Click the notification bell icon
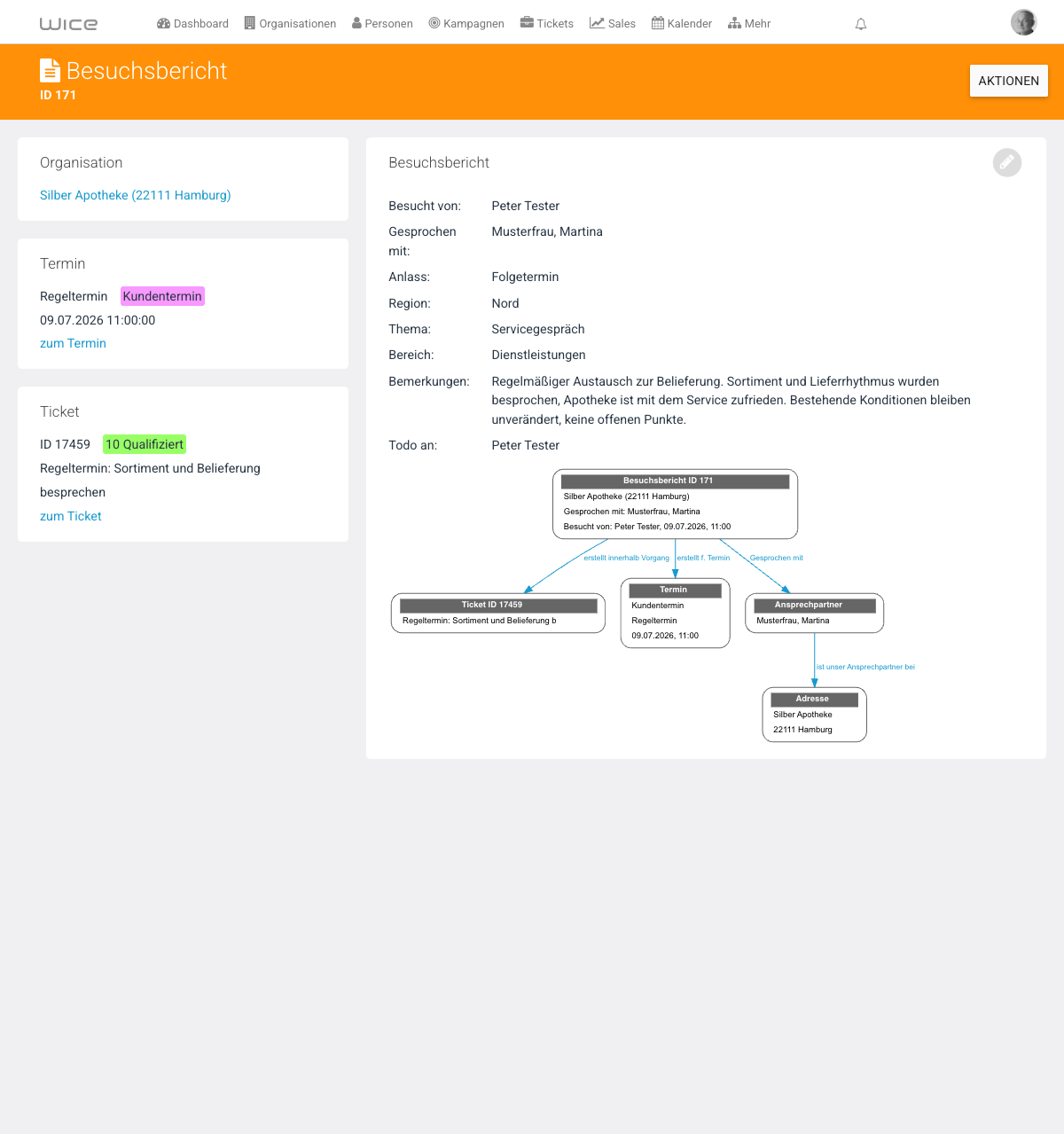 point(860,24)
